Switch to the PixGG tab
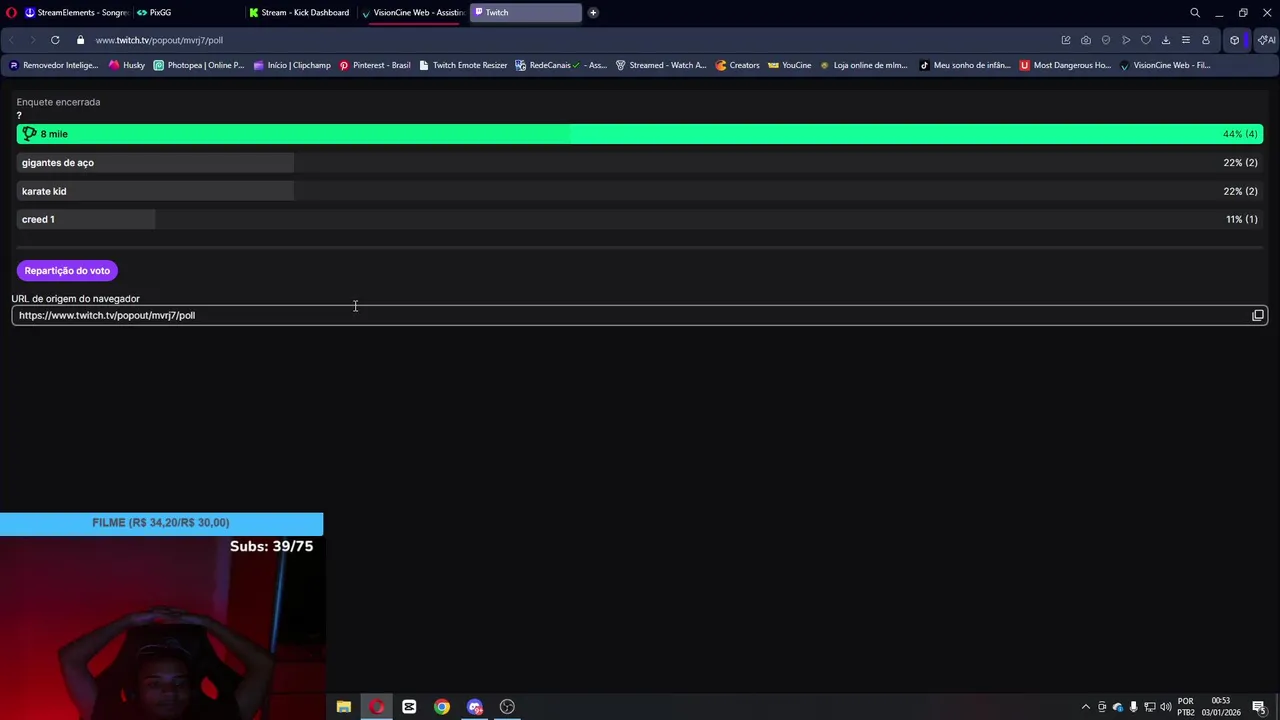 click(x=187, y=12)
